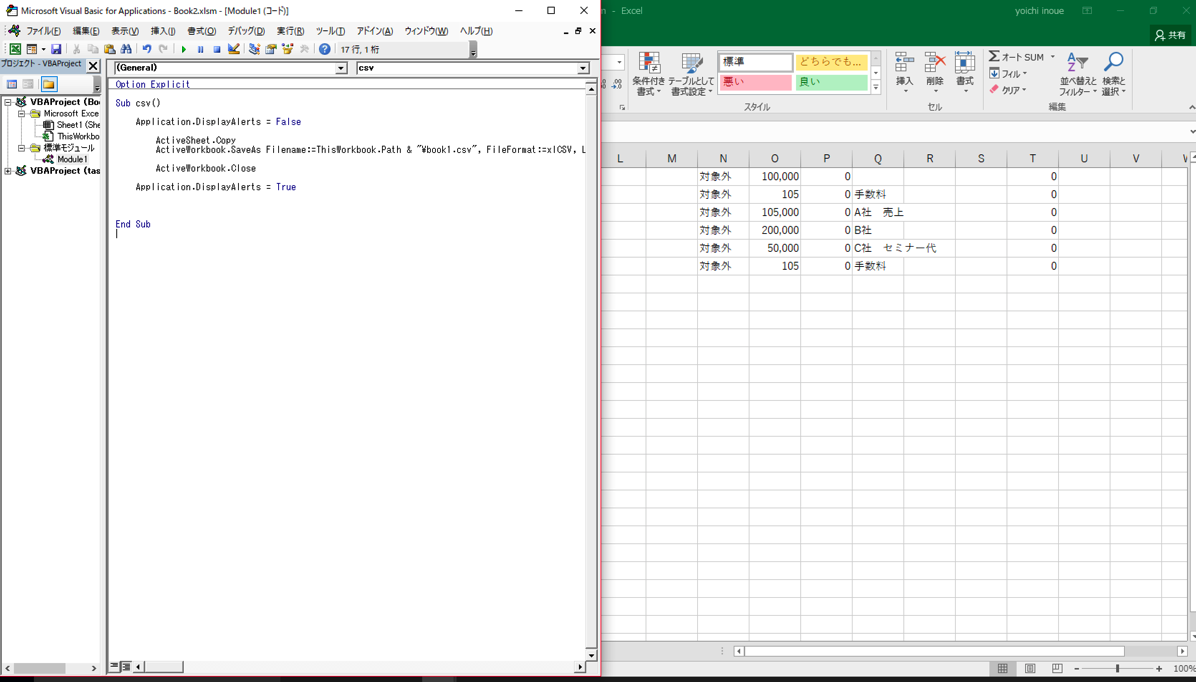Click the Copy icon in VBA toolbar

click(x=93, y=49)
